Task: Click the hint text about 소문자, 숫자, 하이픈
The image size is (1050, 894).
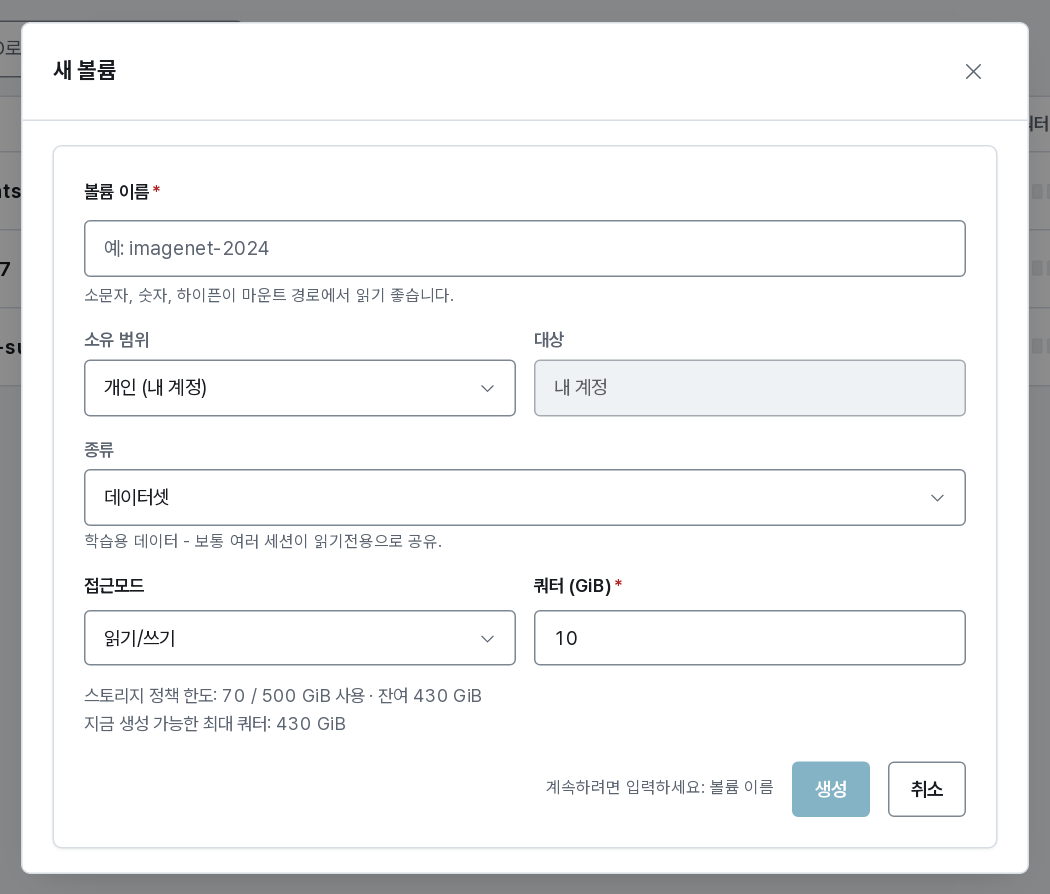Action: click(x=269, y=295)
